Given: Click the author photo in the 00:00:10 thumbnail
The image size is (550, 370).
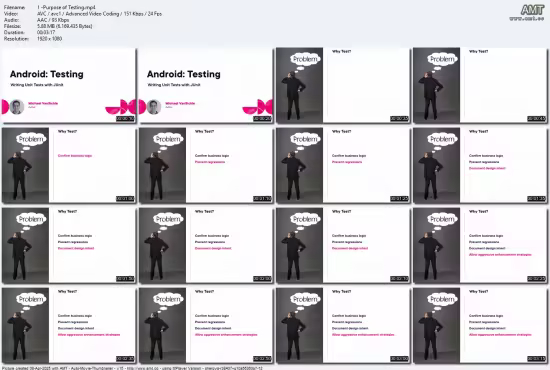Looking at the screenshot, I should pos(16,107).
